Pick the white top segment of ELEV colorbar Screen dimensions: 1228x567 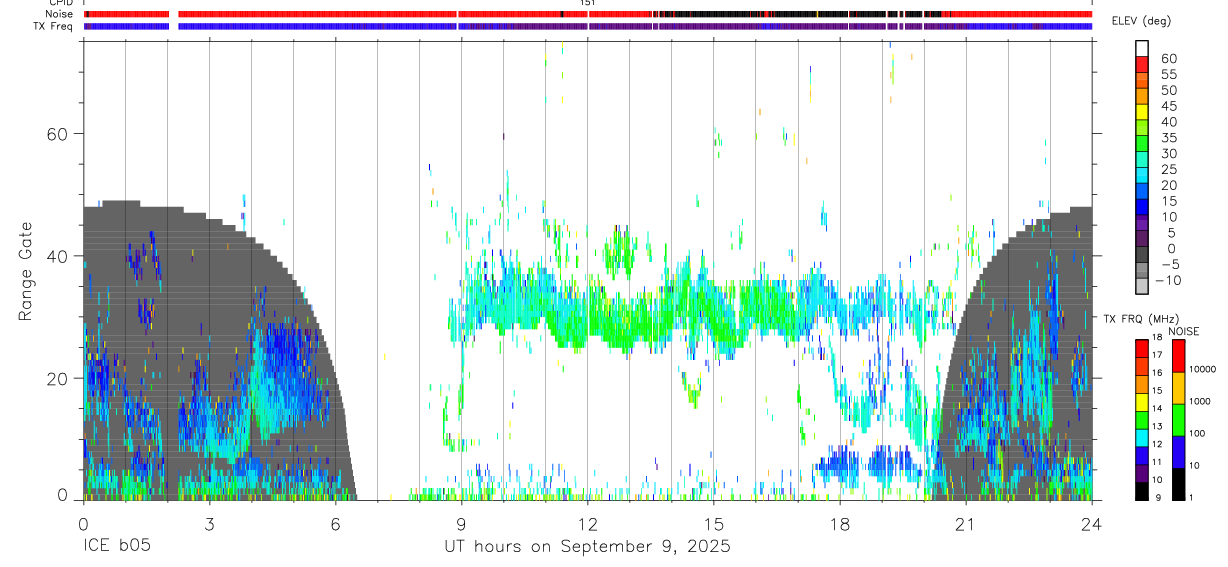click(1142, 48)
